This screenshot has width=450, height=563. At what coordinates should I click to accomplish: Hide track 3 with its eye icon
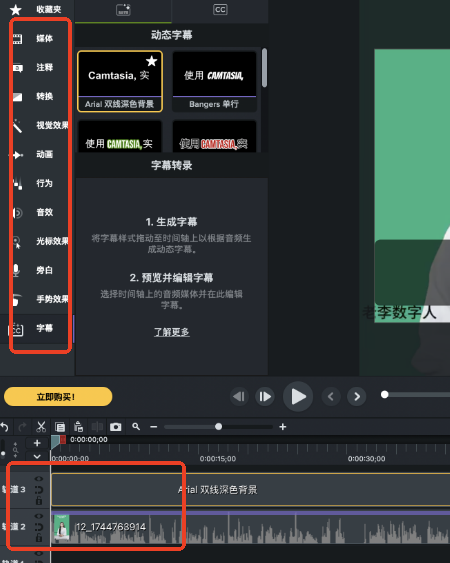pyautogui.click(x=38, y=479)
